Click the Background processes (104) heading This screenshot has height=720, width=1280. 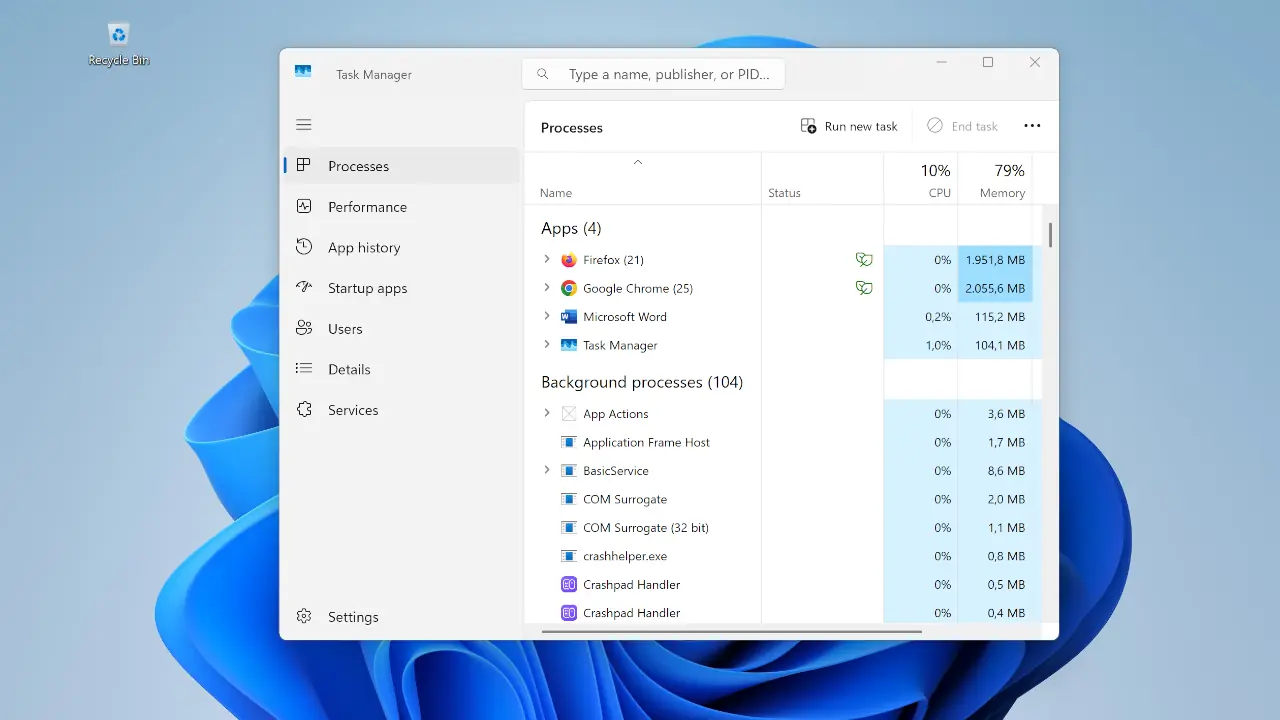[x=642, y=382]
